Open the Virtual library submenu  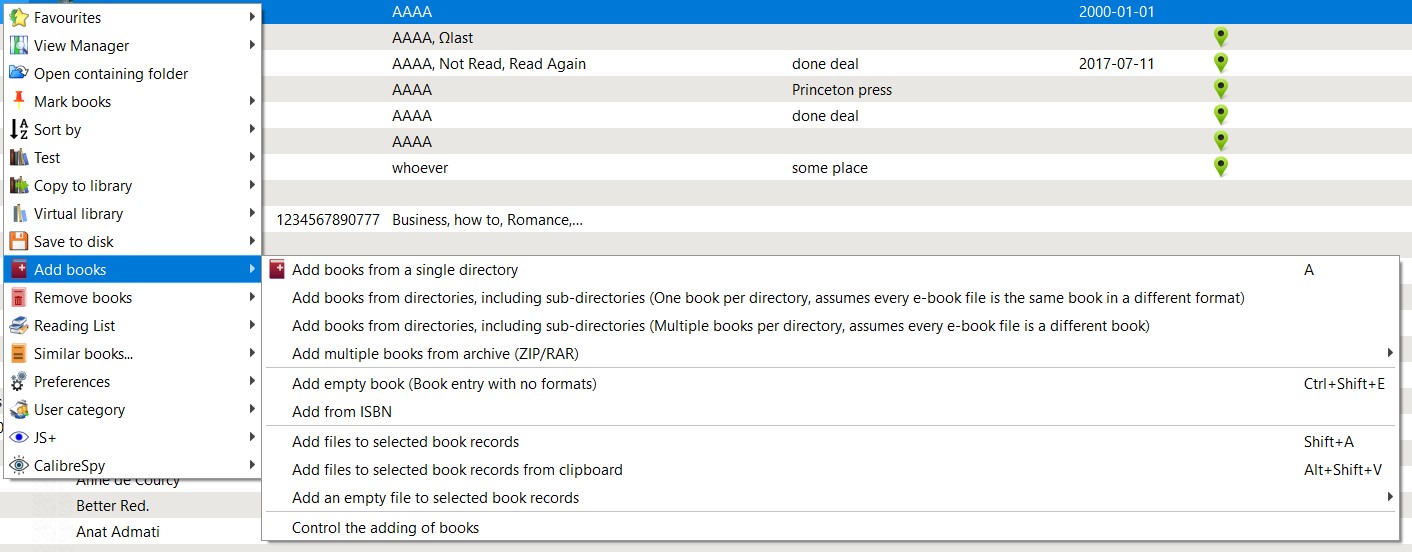click(78, 213)
